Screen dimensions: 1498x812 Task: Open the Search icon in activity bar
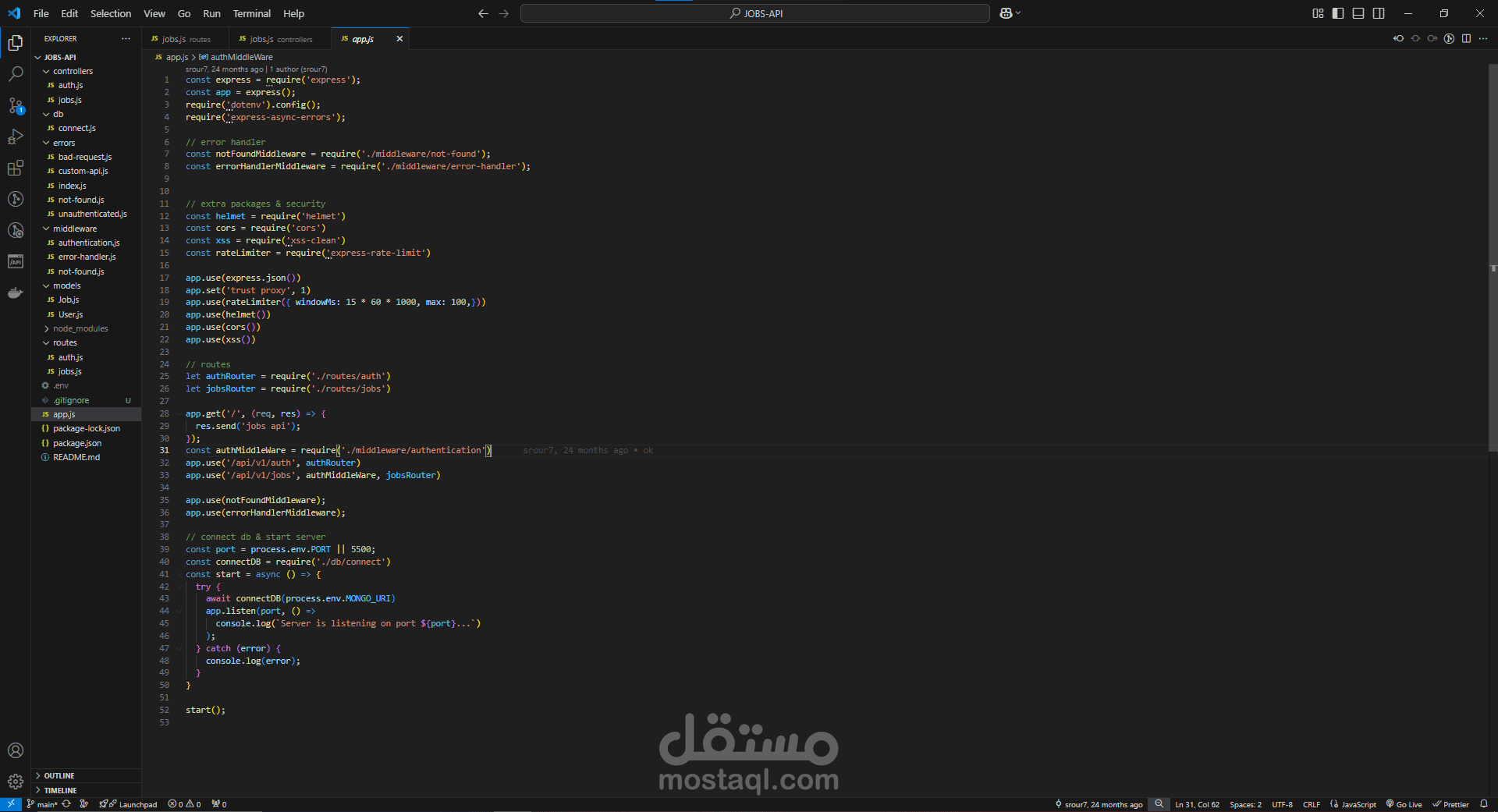16,74
